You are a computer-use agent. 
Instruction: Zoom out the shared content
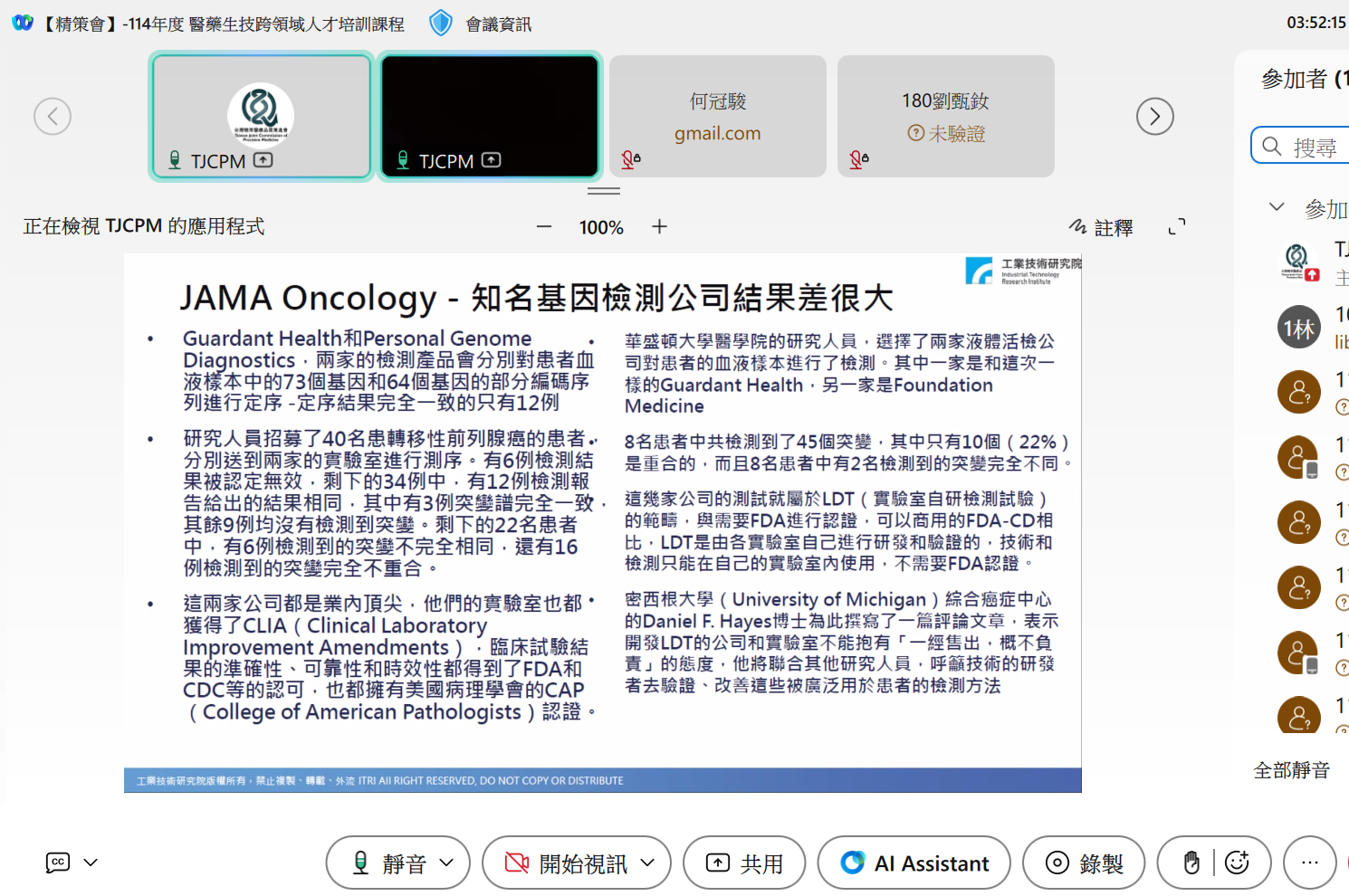click(544, 226)
